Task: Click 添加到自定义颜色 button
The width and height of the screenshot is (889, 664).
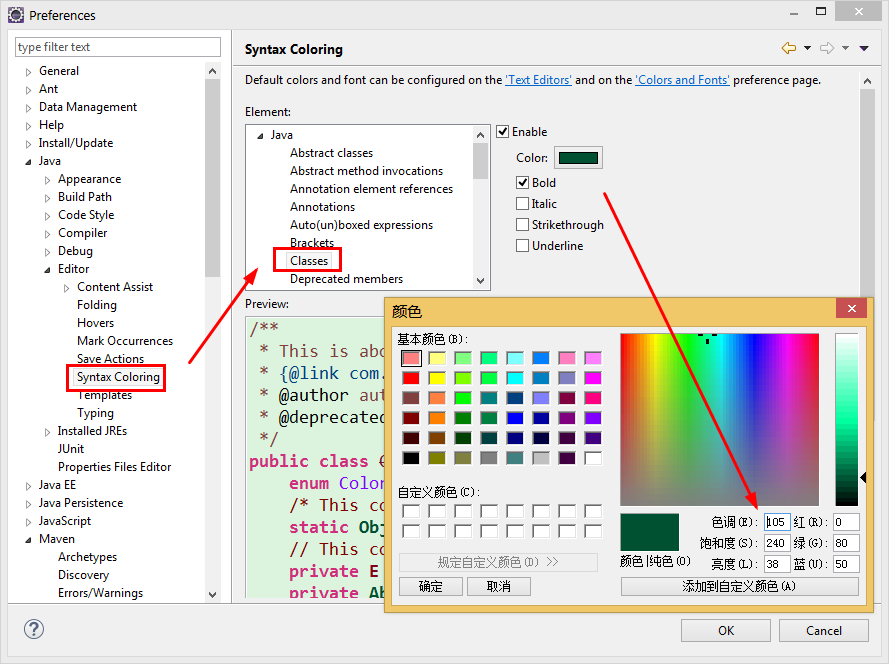Action: (739, 586)
